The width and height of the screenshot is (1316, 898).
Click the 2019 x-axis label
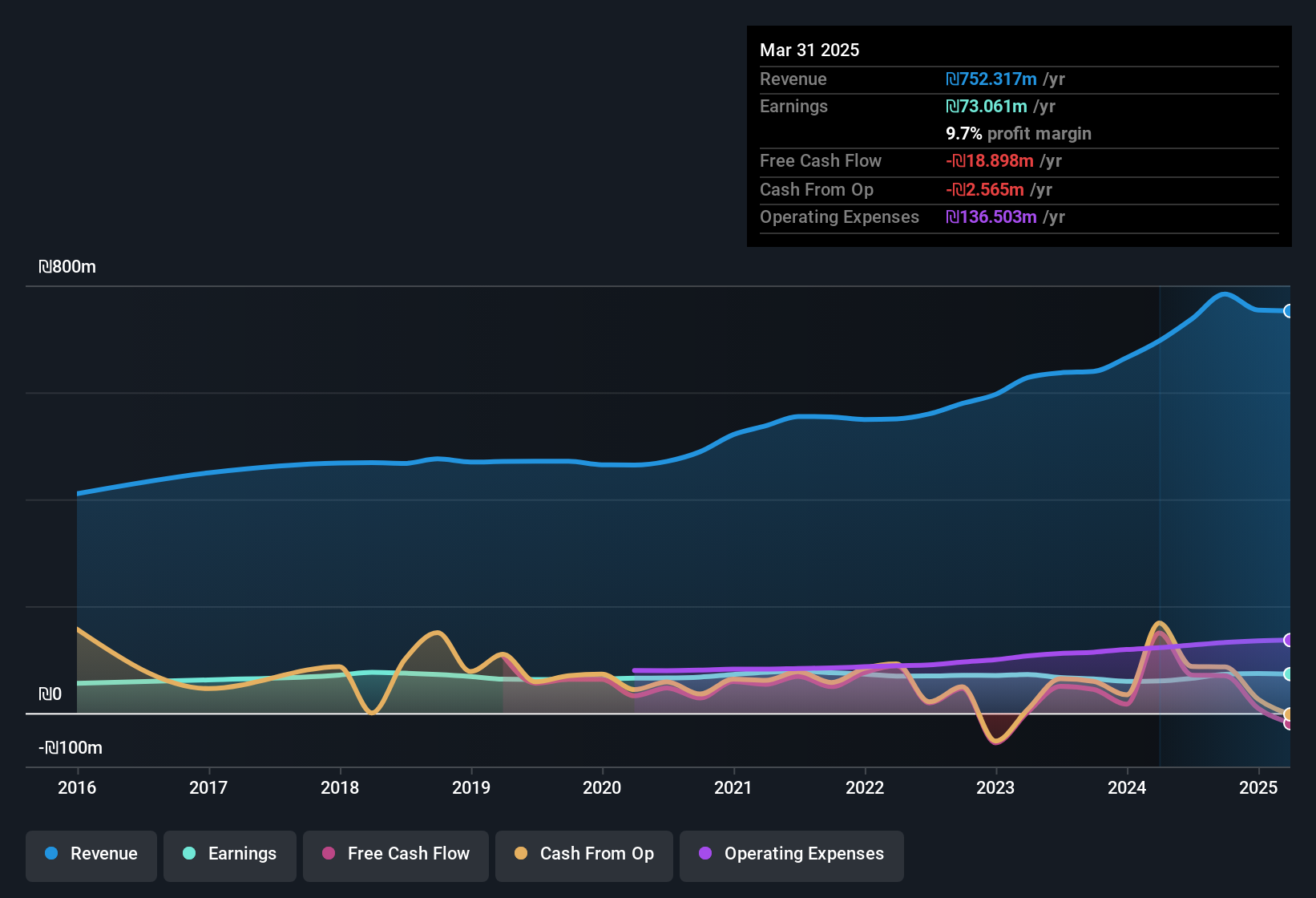point(471,787)
